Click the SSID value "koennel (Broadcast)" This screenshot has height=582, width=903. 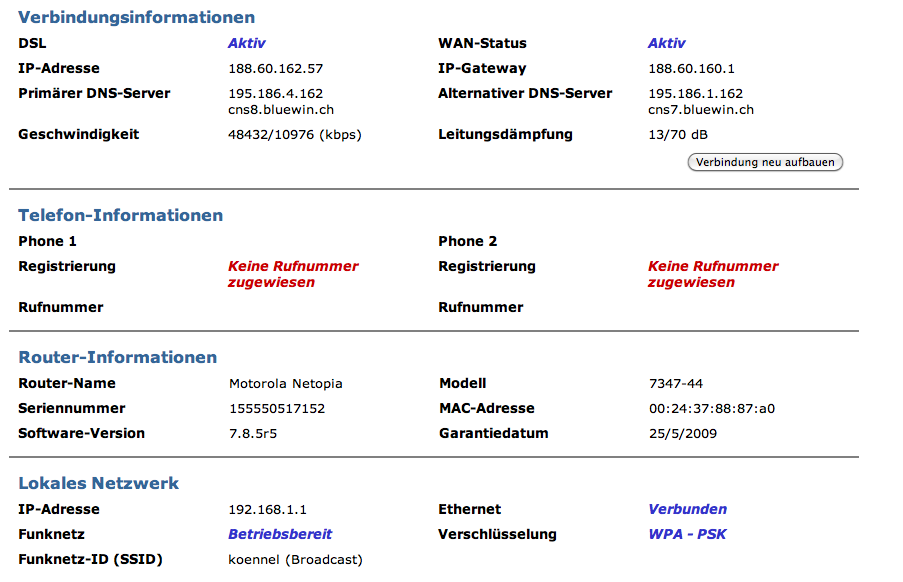295,559
